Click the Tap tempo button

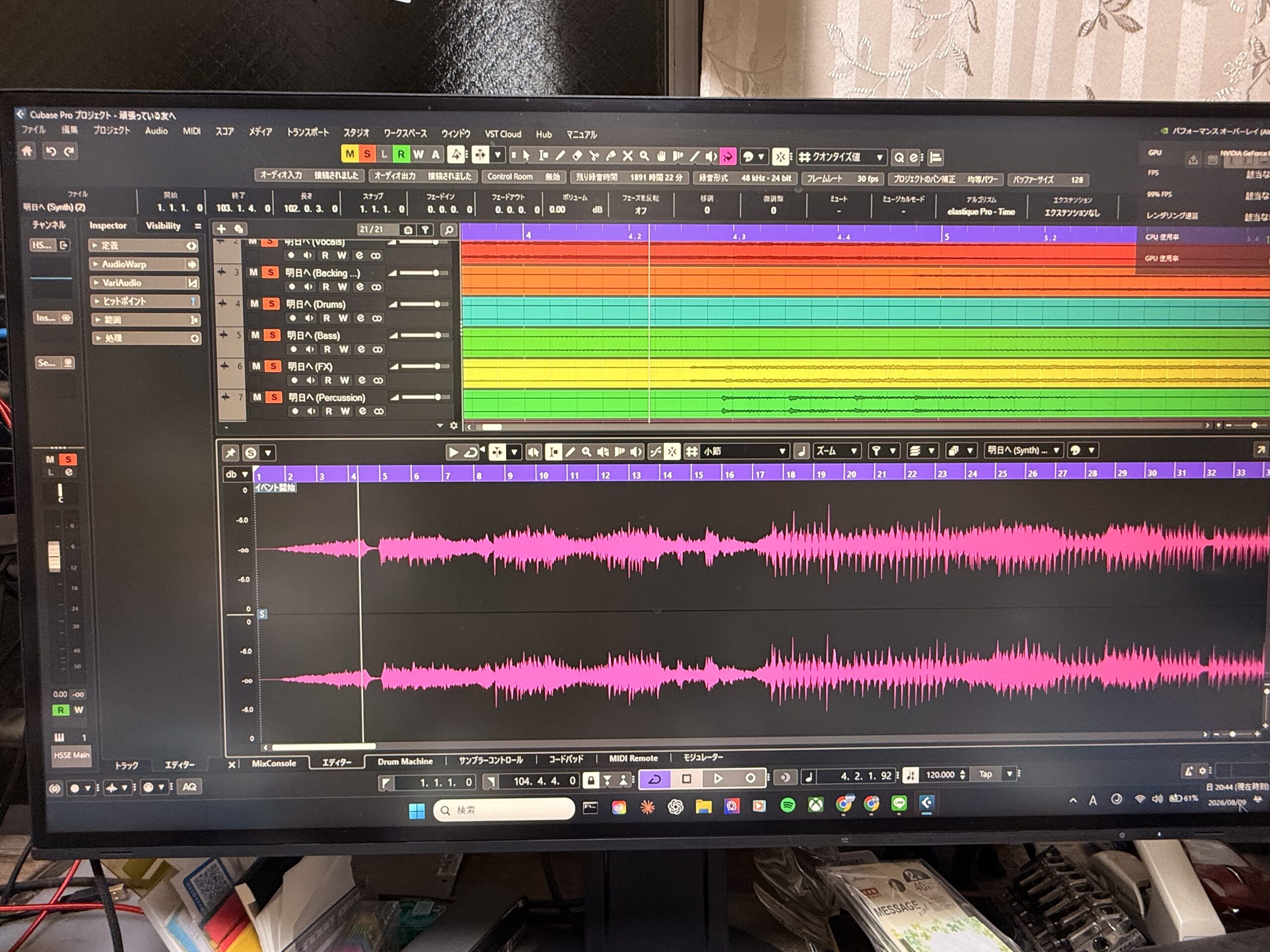pyautogui.click(x=985, y=774)
